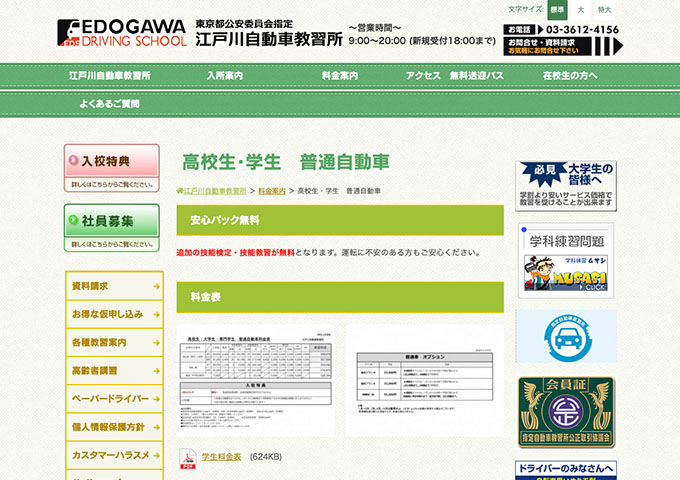Open the お得な仮申し込み sidebar link
Screen dimensions: 680x480
pos(114,314)
